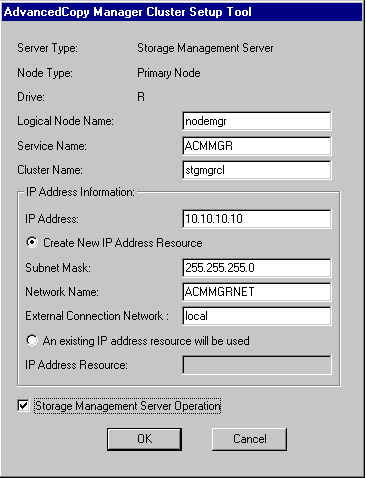Screen dimensions: 366x478
Task: Confirm the settings with OK button
Action: [144, 439]
